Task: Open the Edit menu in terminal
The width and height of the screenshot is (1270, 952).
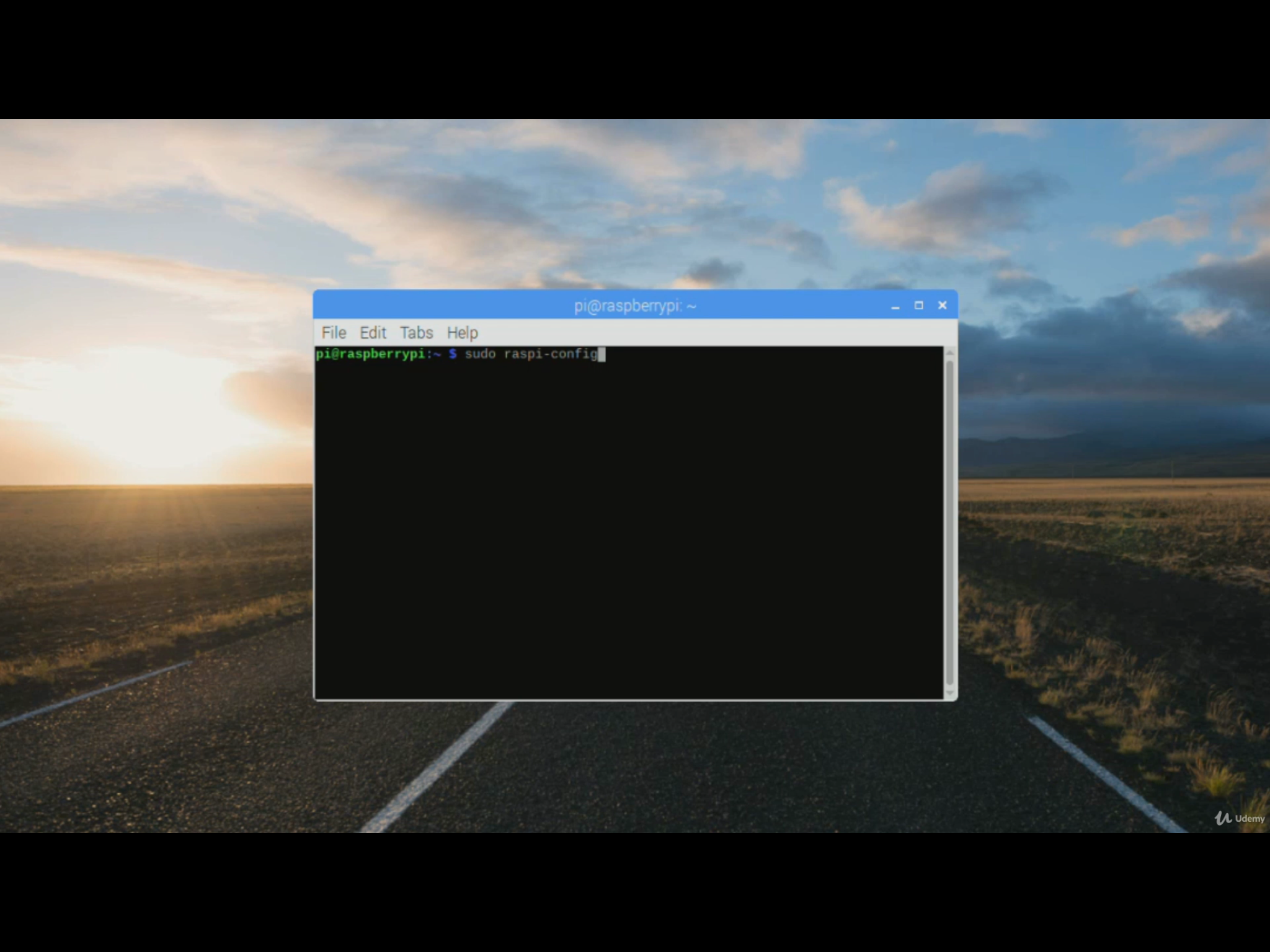Action: (x=373, y=333)
